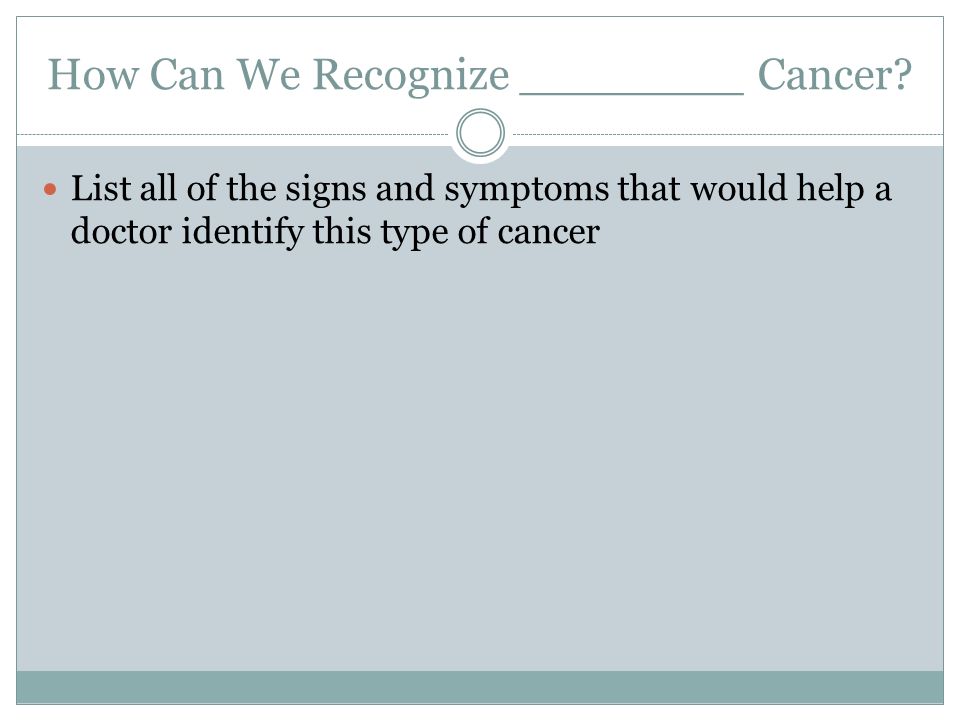The width and height of the screenshot is (960, 720).
Task: Click the word "Can" in the title
Action: coord(187,75)
